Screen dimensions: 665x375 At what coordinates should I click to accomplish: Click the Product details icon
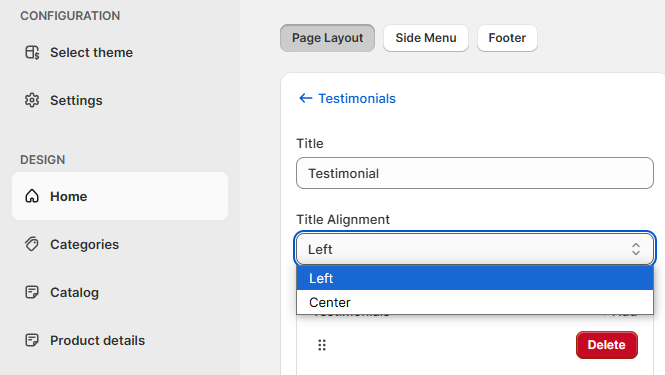(x=32, y=340)
